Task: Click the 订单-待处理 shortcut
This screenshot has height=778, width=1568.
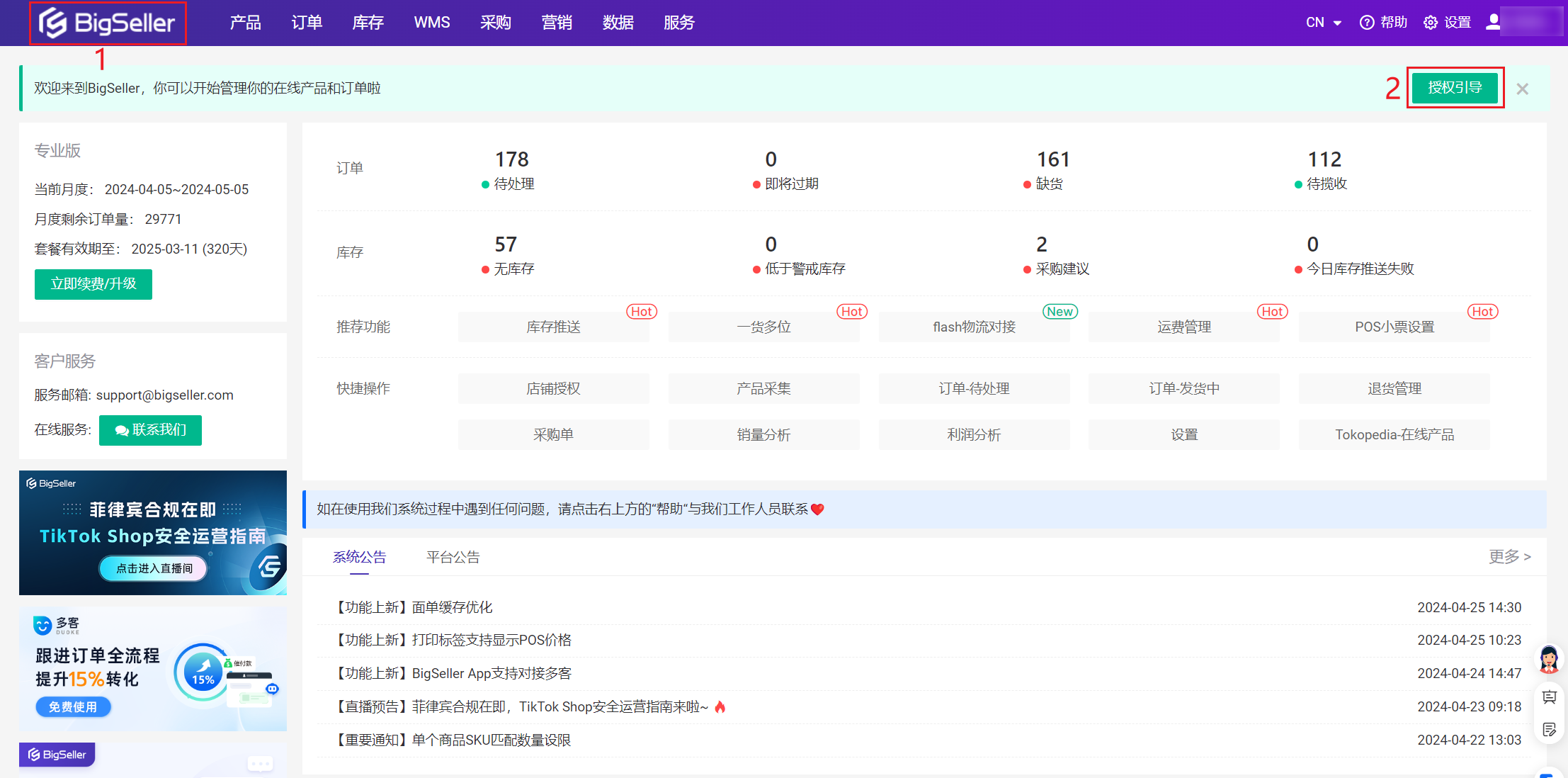Action: tap(975, 388)
